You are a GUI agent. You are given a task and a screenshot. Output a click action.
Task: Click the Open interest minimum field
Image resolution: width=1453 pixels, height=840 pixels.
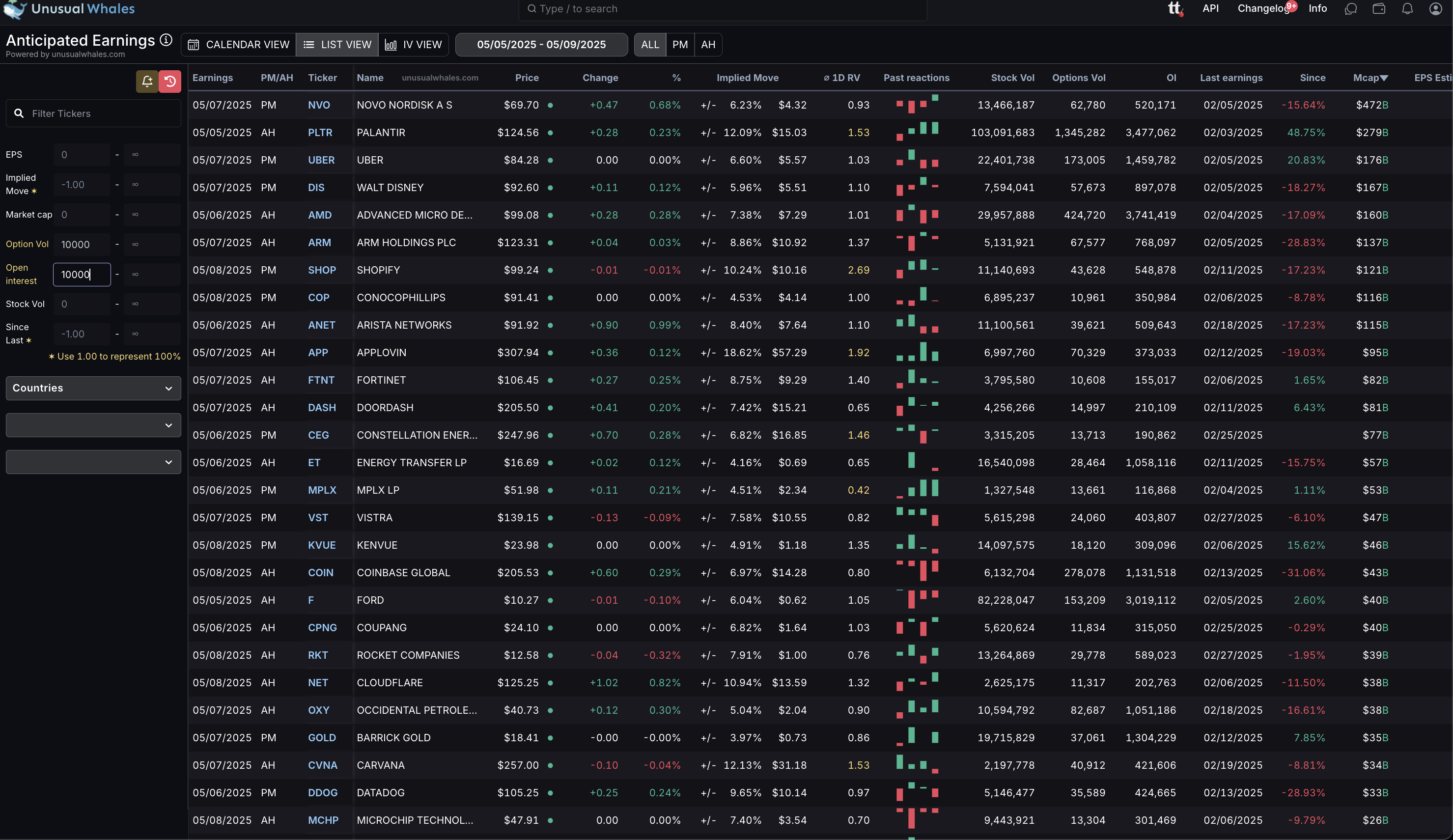(x=82, y=275)
